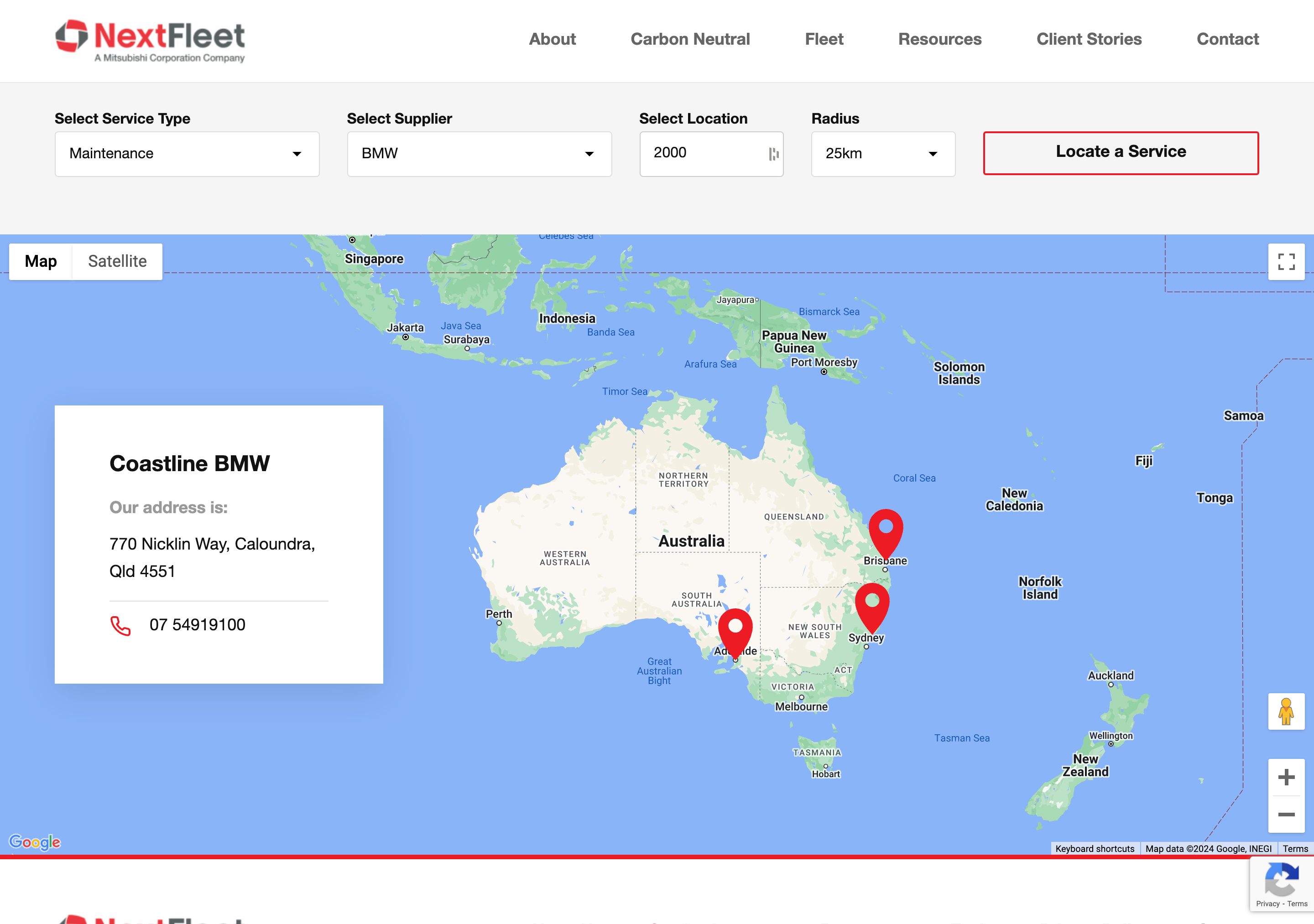This screenshot has width=1314, height=924.
Task: Expand the Select Service Type dropdown
Action: click(187, 154)
